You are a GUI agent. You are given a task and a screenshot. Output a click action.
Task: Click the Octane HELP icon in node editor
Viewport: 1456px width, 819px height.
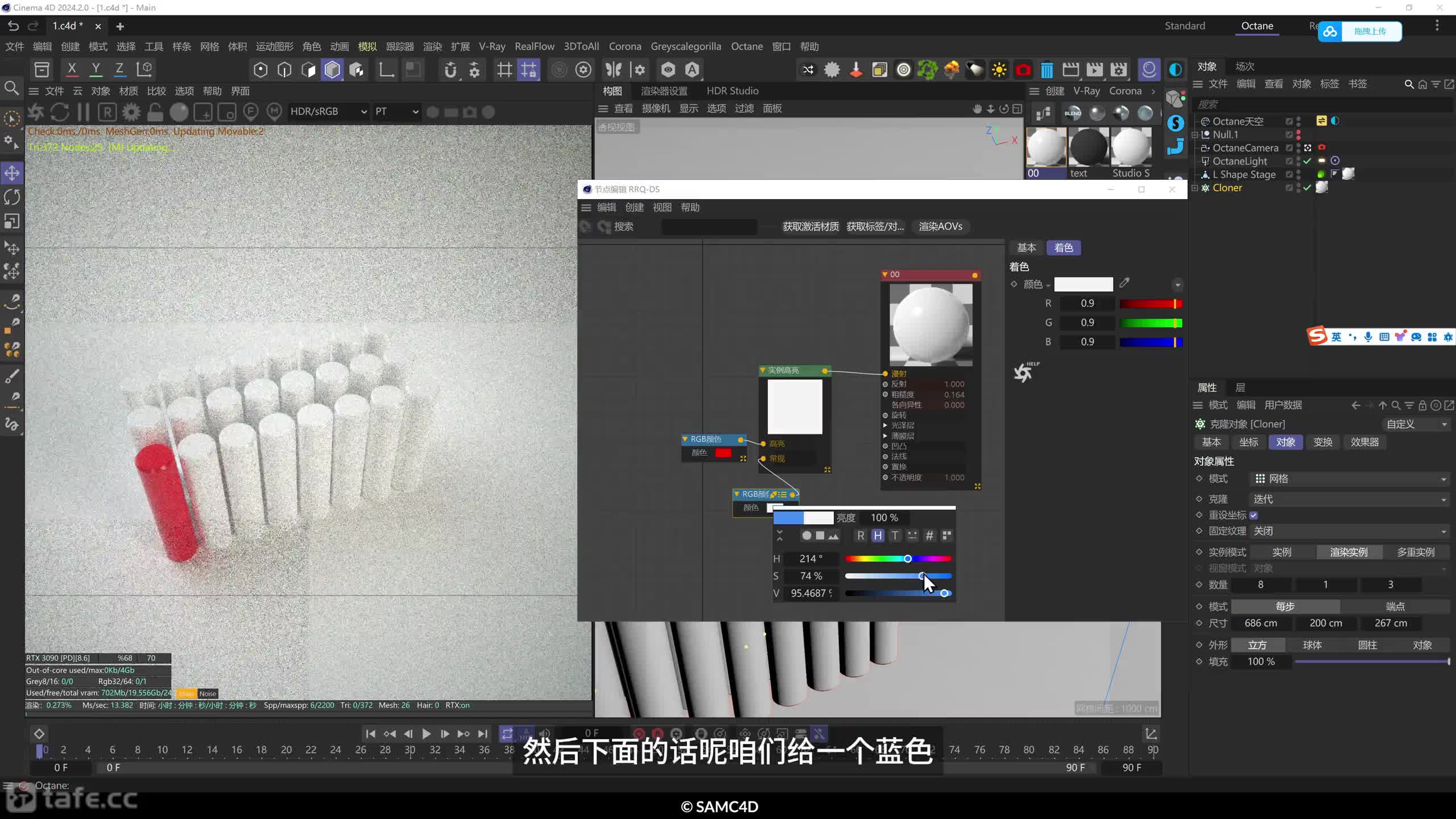[1025, 372]
